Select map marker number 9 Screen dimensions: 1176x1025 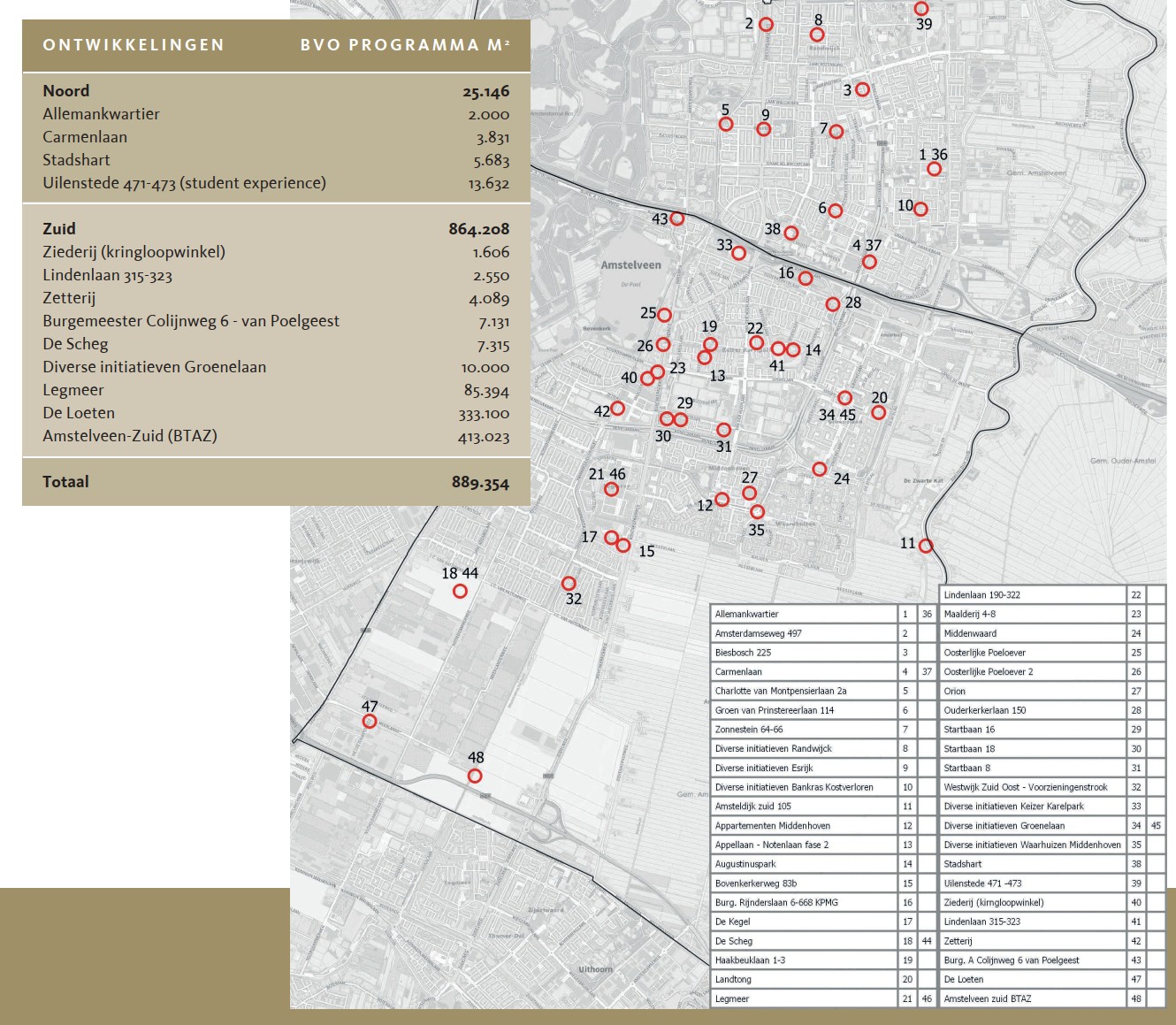pos(764,129)
